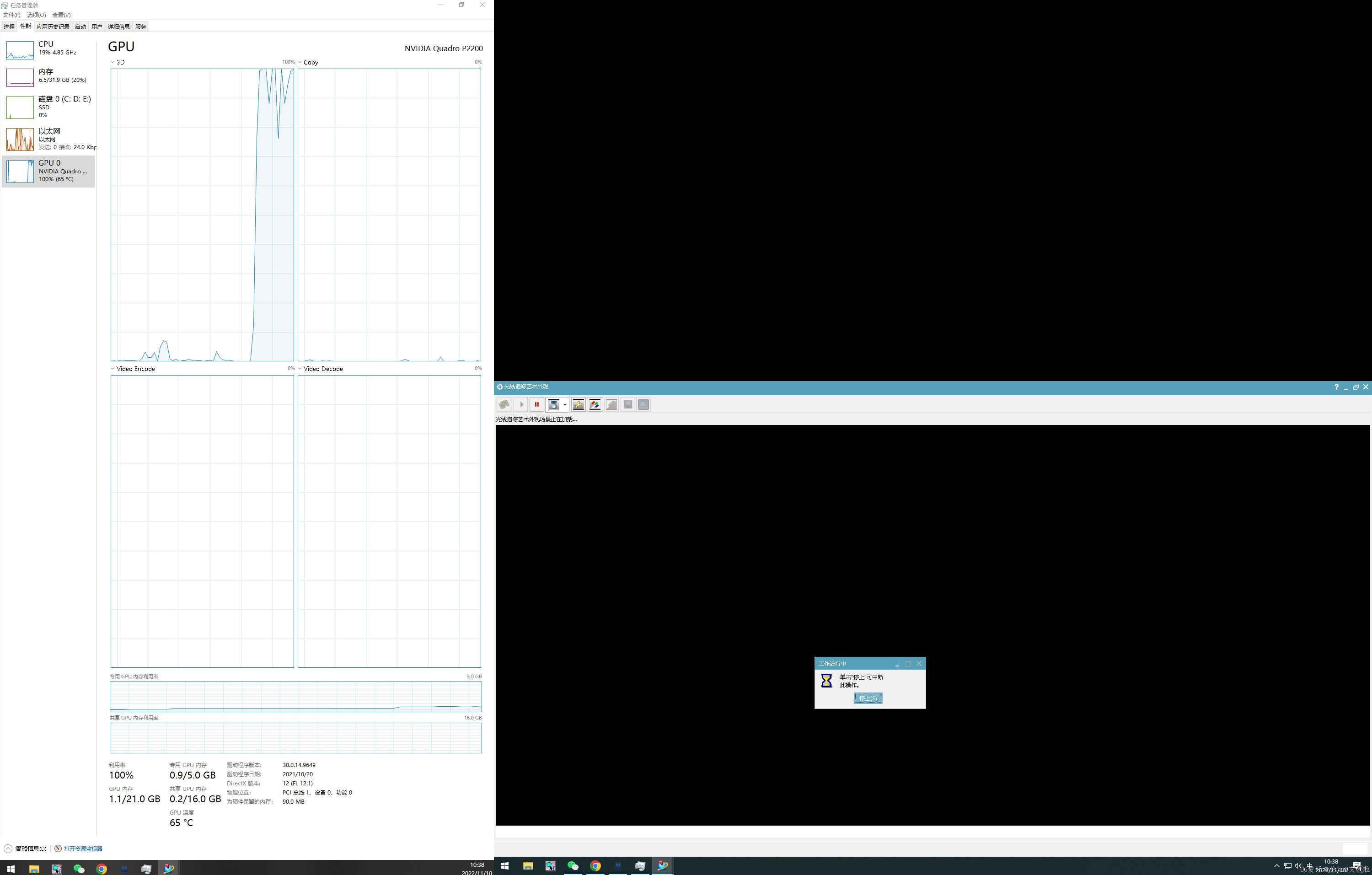This screenshot has height=875, width=1372.
Task: Click the stop button in work-in-progress dialog
Action: tap(868, 698)
